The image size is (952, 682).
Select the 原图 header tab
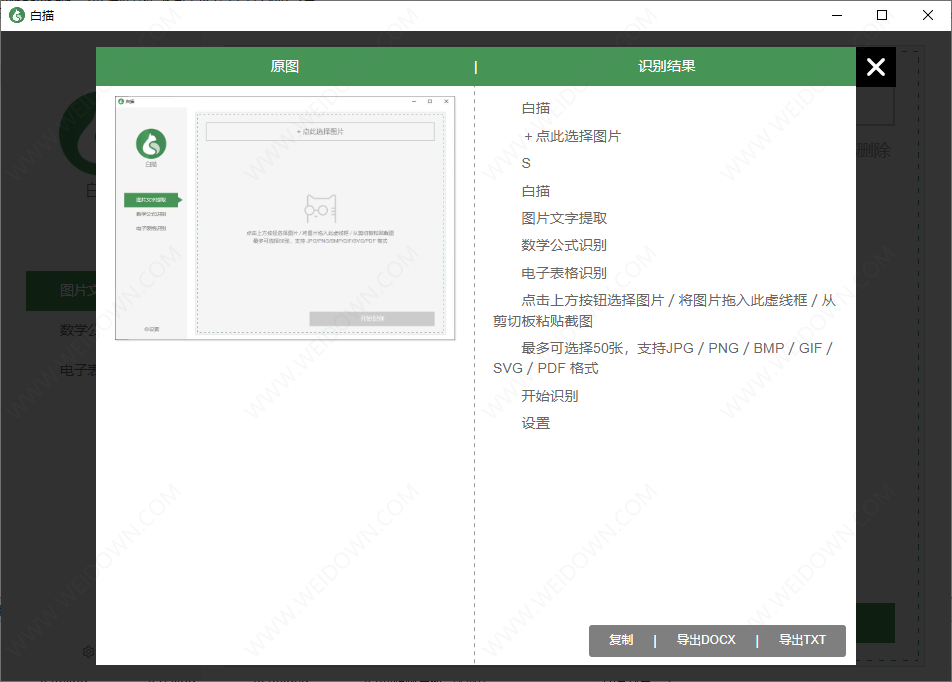click(285, 66)
